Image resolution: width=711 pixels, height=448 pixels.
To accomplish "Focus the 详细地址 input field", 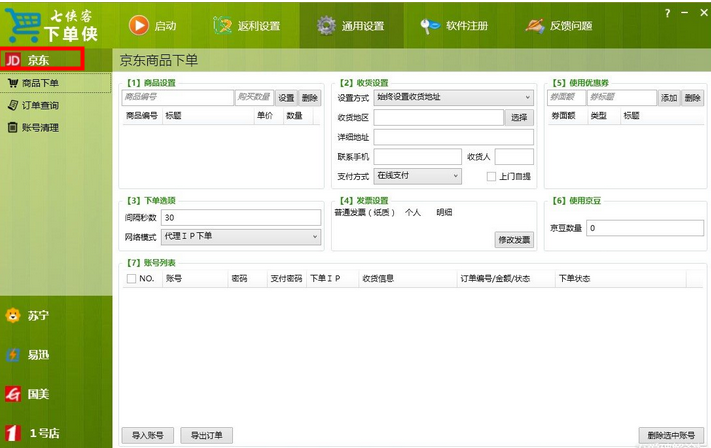I will pyautogui.click(x=453, y=137).
